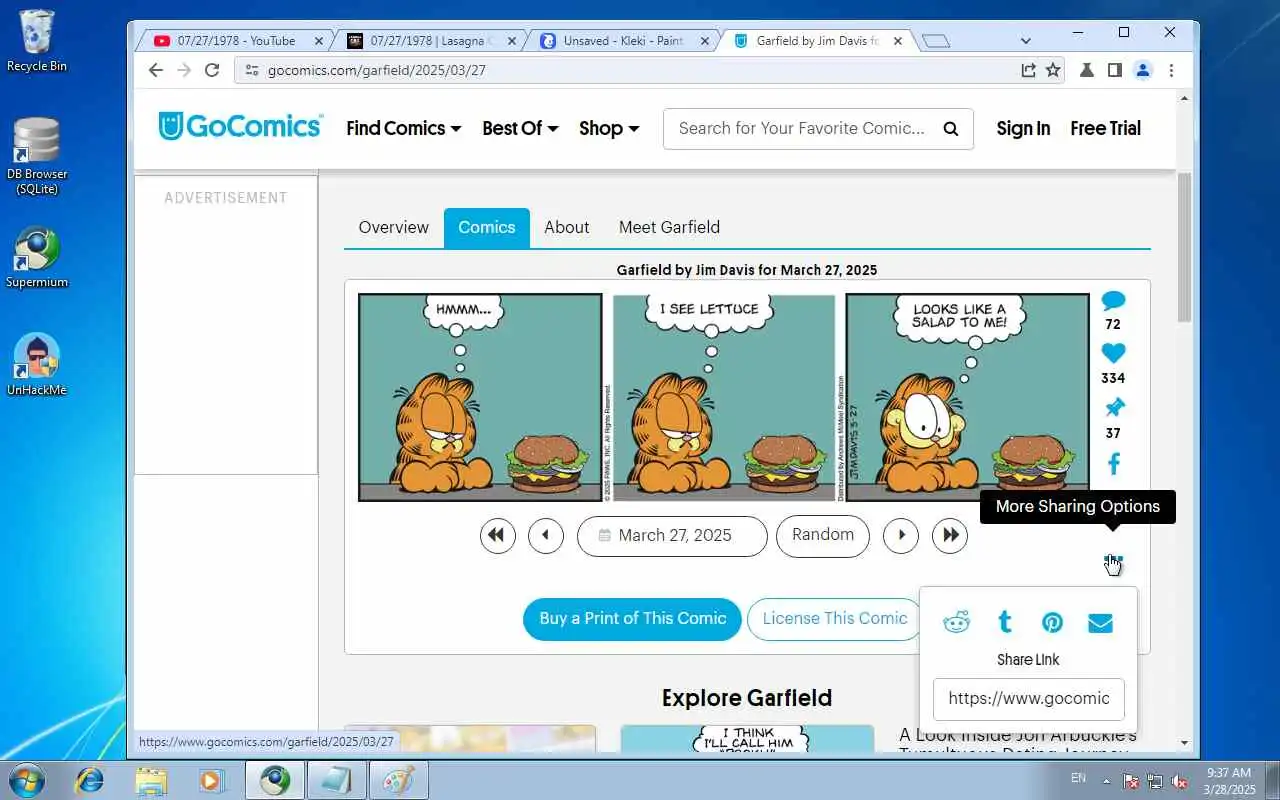This screenshot has height=800, width=1280.
Task: Go to the next day's comic
Action: (x=901, y=535)
